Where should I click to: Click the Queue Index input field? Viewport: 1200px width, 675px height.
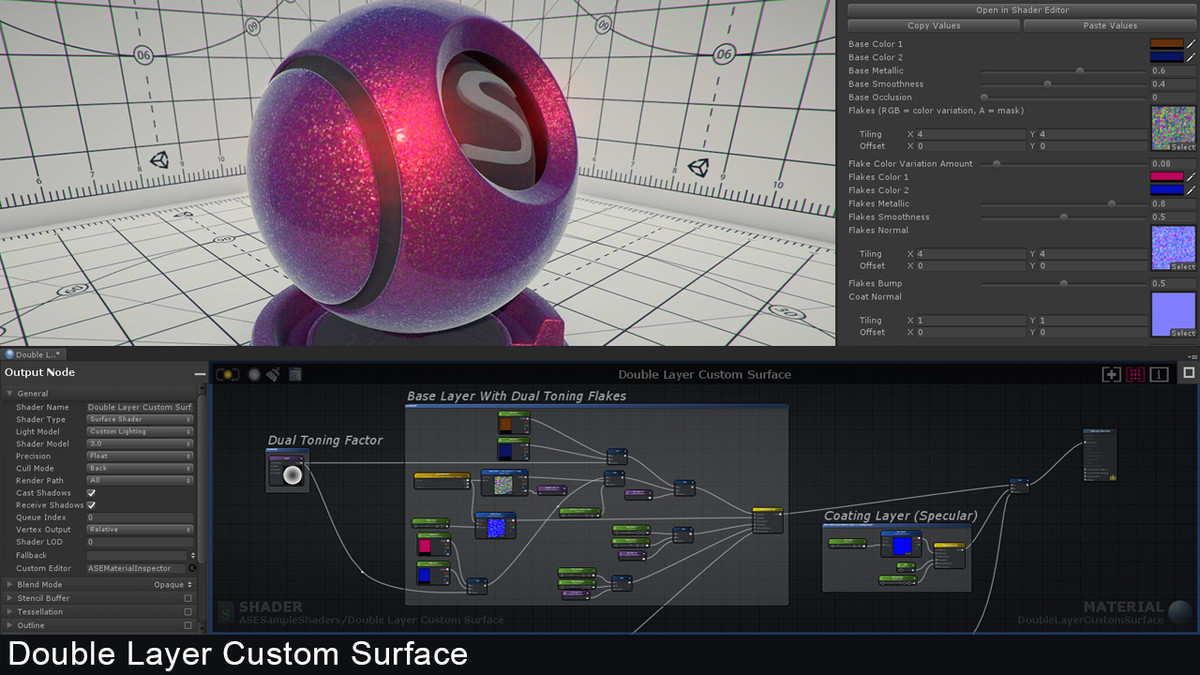tap(140, 517)
